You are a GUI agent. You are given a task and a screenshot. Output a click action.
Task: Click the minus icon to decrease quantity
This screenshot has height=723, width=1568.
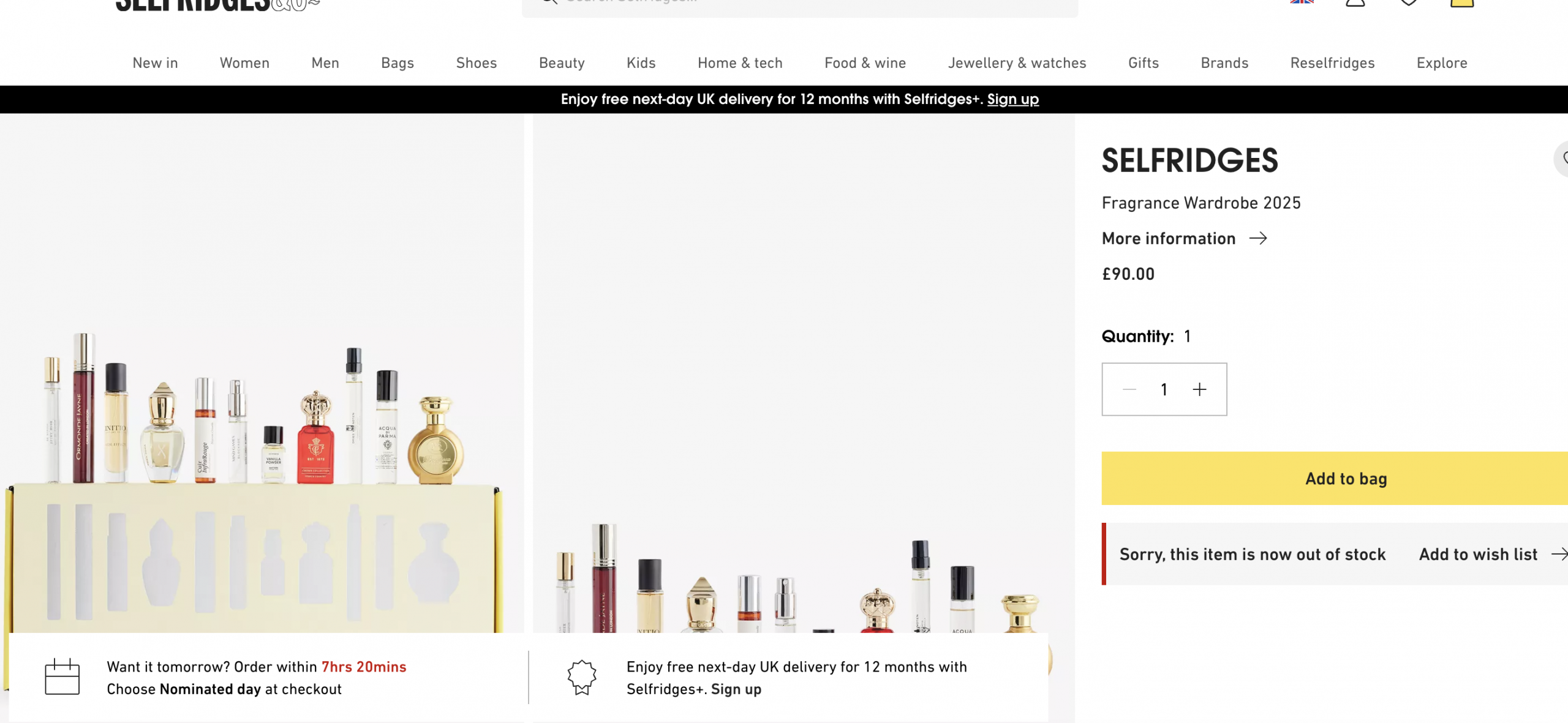pos(1129,389)
